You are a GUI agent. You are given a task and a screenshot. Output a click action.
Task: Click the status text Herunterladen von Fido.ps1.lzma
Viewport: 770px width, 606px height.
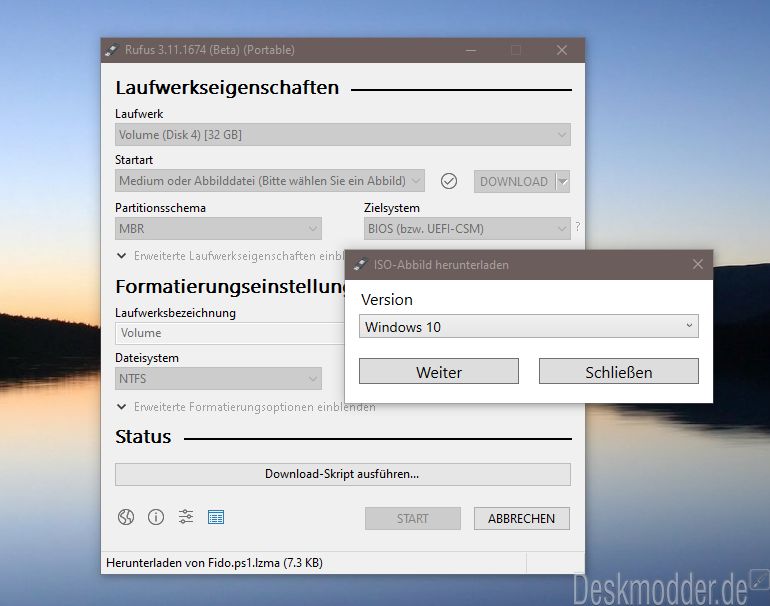coord(215,563)
